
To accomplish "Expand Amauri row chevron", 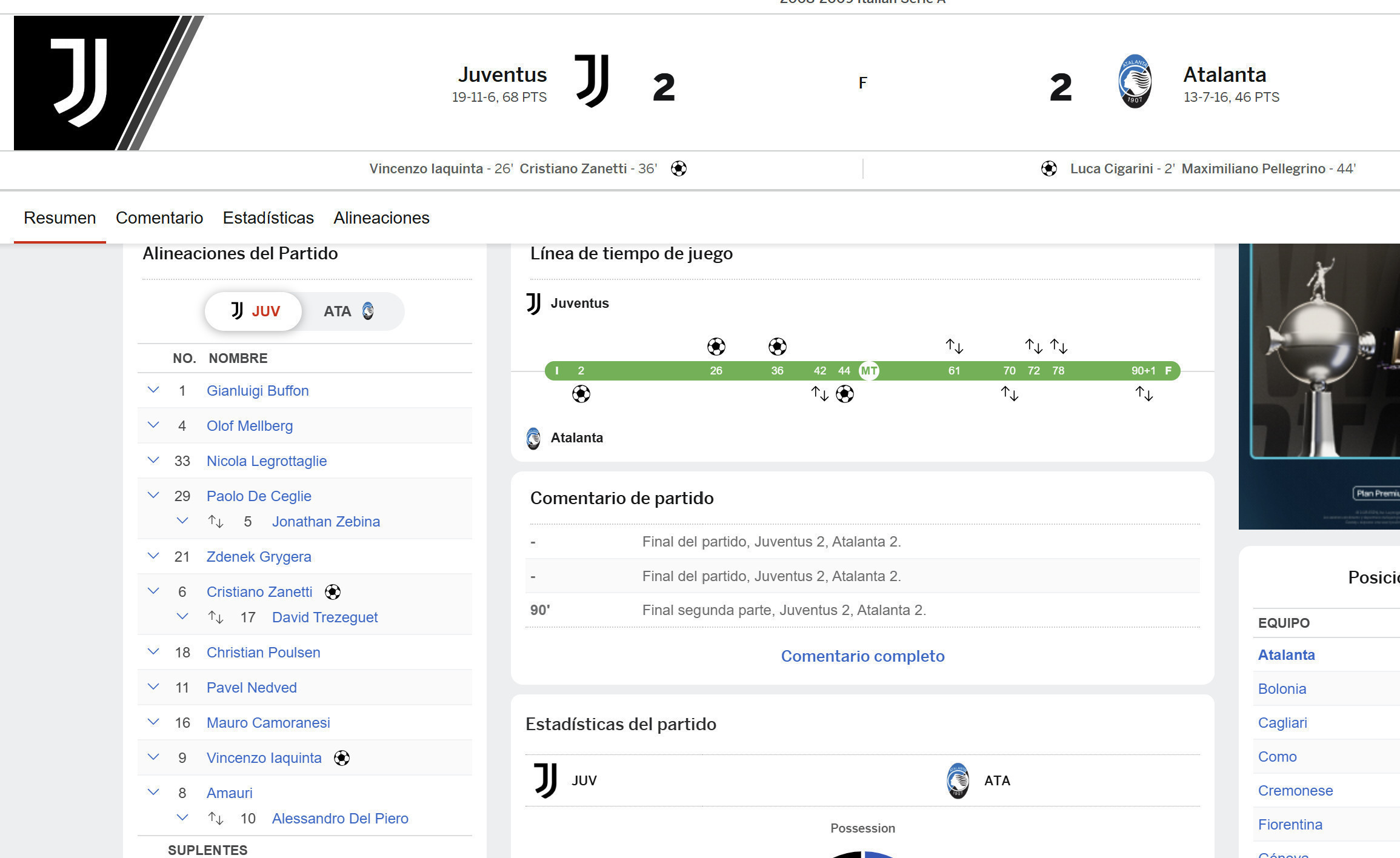I will [153, 793].
